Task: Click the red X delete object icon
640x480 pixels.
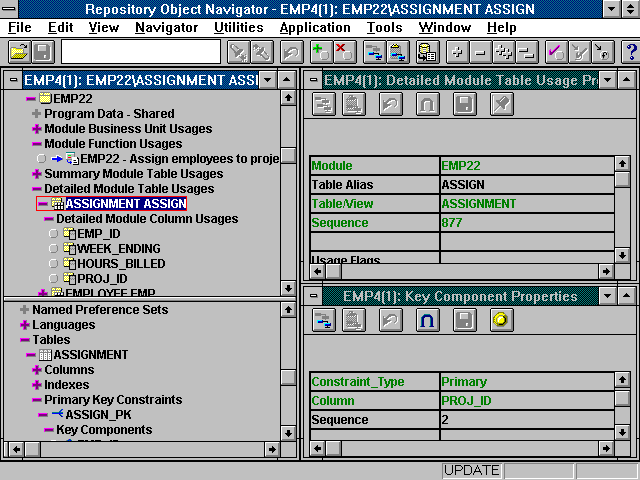Action: click(344, 51)
